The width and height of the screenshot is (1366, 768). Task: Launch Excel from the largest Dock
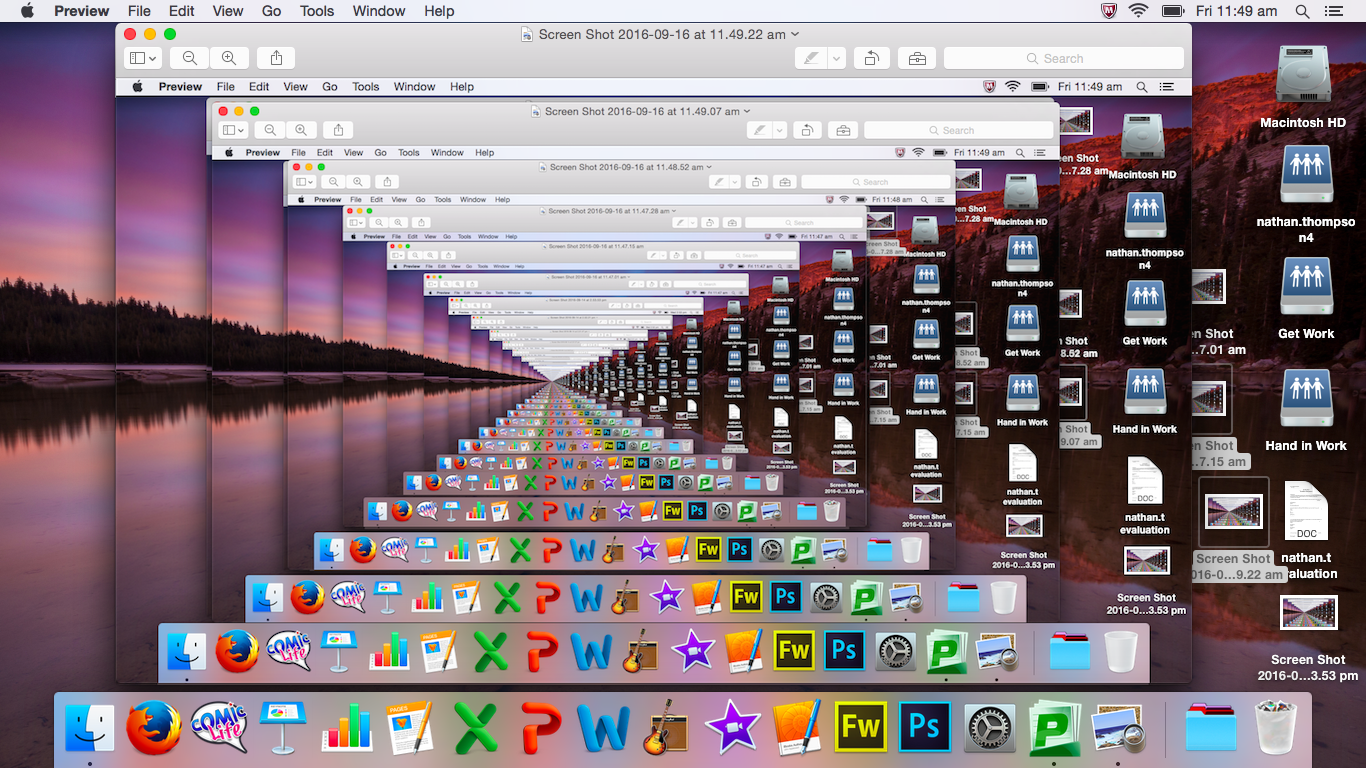[x=475, y=727]
